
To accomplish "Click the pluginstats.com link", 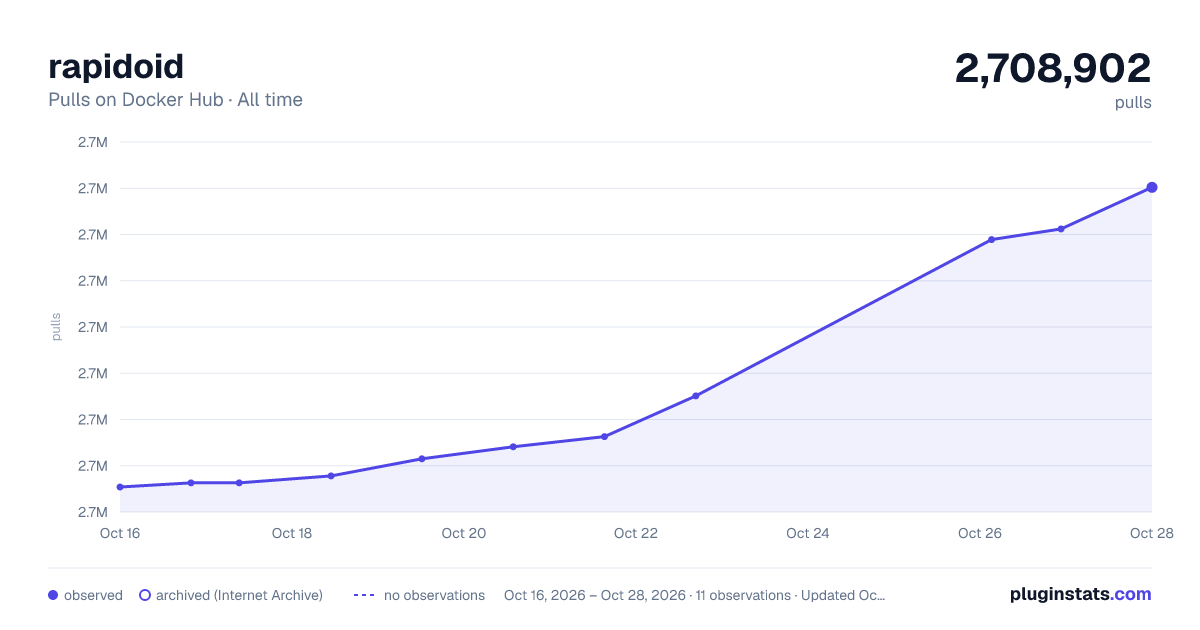I will (1080, 594).
